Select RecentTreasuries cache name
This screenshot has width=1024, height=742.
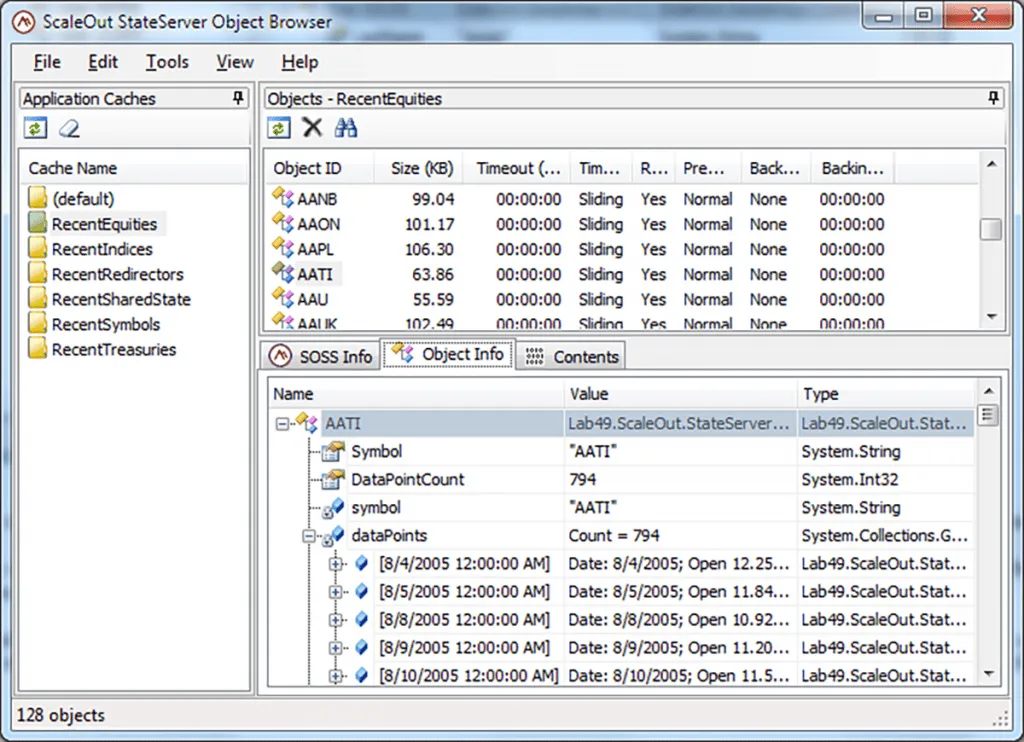tap(114, 349)
